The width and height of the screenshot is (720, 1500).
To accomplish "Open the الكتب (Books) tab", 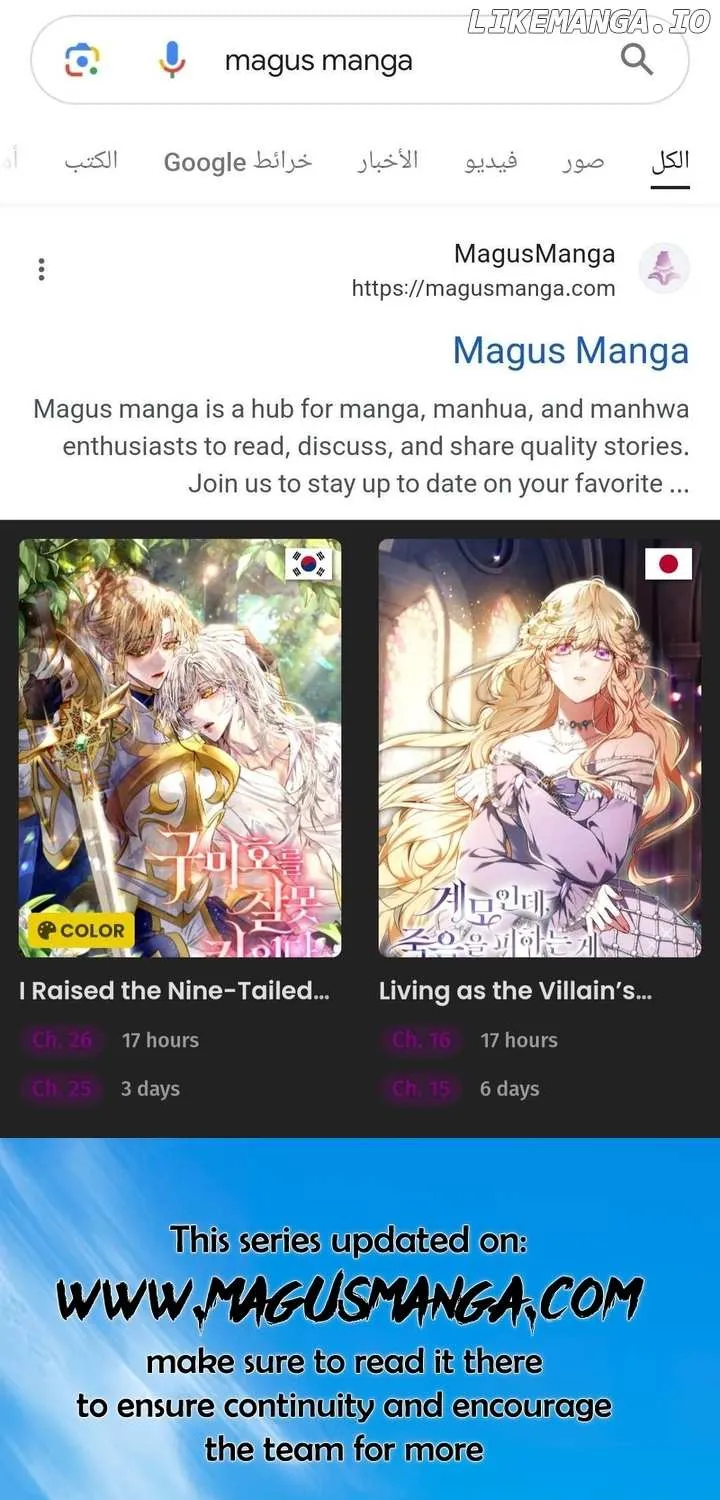I will tap(91, 162).
